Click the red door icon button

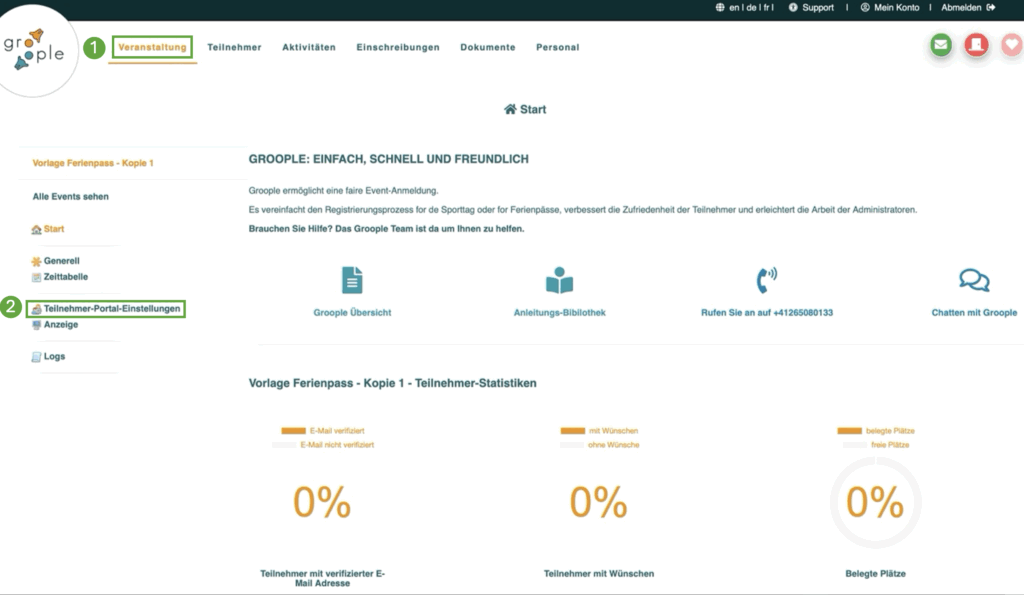coord(976,46)
